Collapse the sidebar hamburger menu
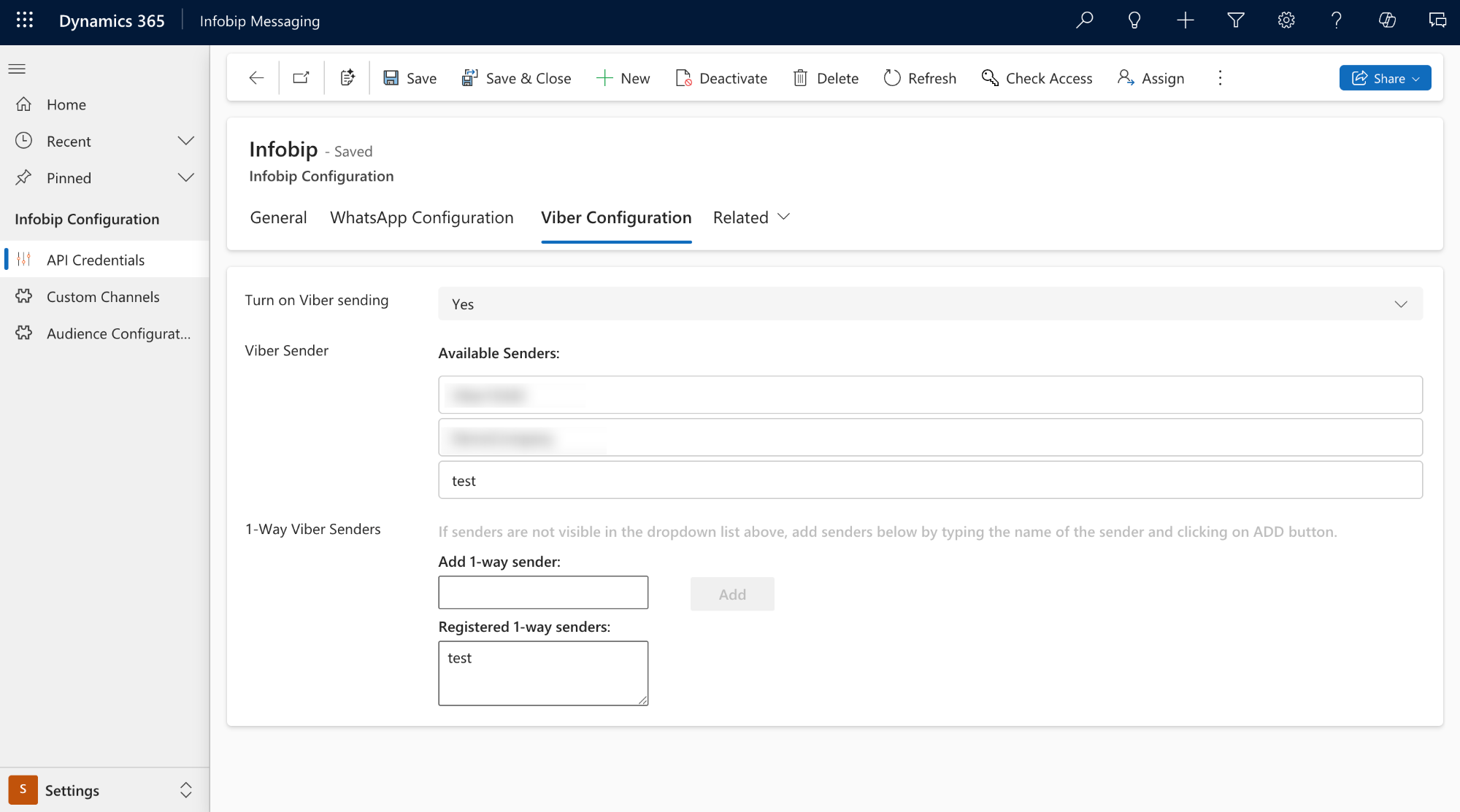Screen dimensions: 1460x812 coord(17,69)
